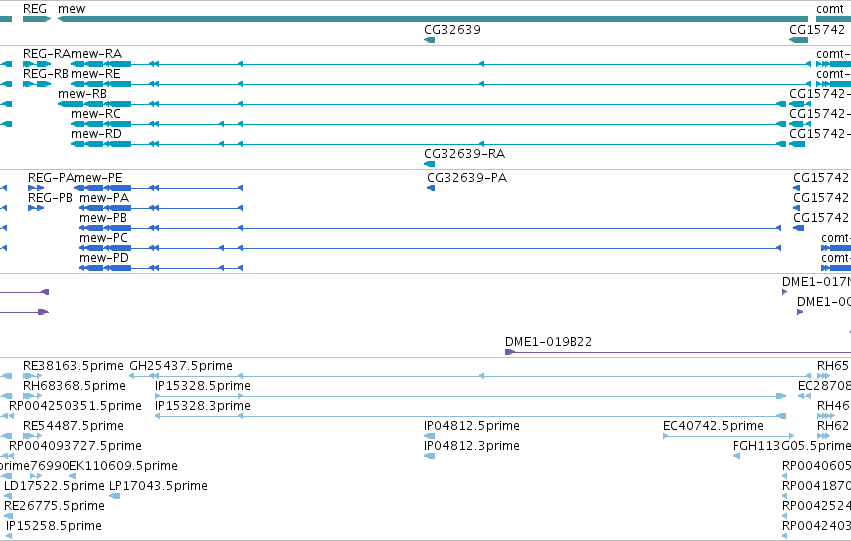Click the CG32639-PA protein glyph

point(431,188)
